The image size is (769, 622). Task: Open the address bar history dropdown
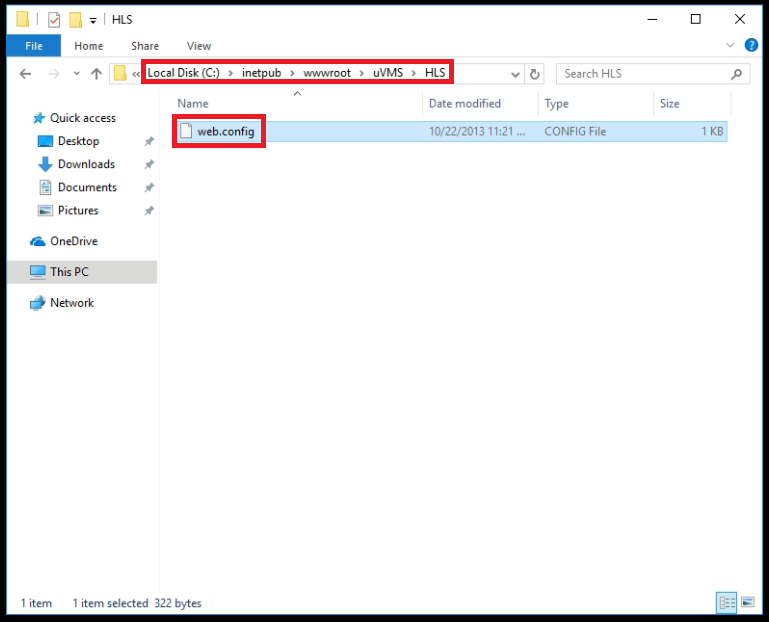click(x=515, y=75)
